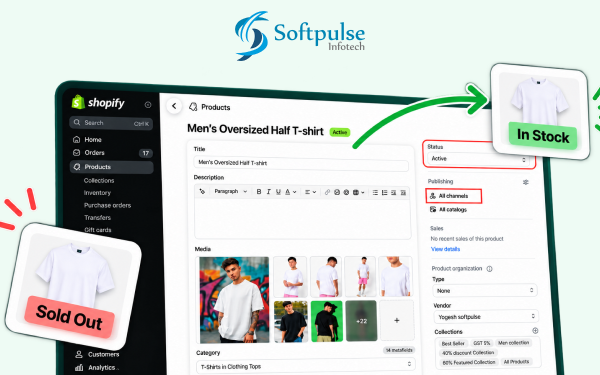Click the All catalogs icon
This screenshot has height=375, width=600.
coord(433,209)
